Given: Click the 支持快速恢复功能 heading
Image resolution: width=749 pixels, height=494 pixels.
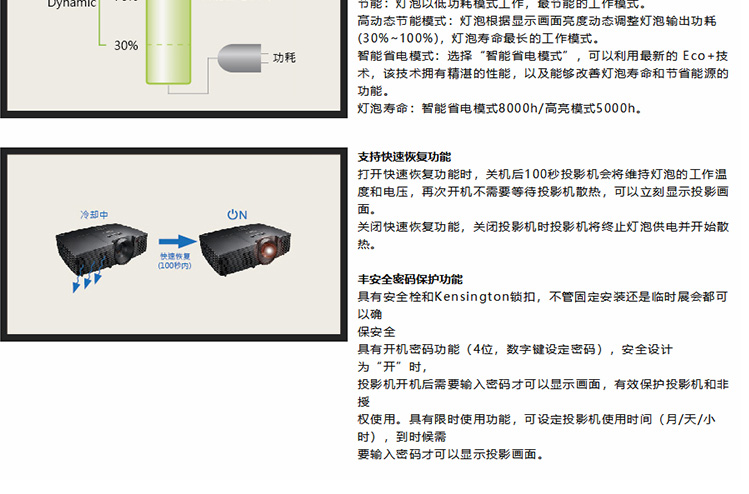Looking at the screenshot, I should [x=404, y=157].
